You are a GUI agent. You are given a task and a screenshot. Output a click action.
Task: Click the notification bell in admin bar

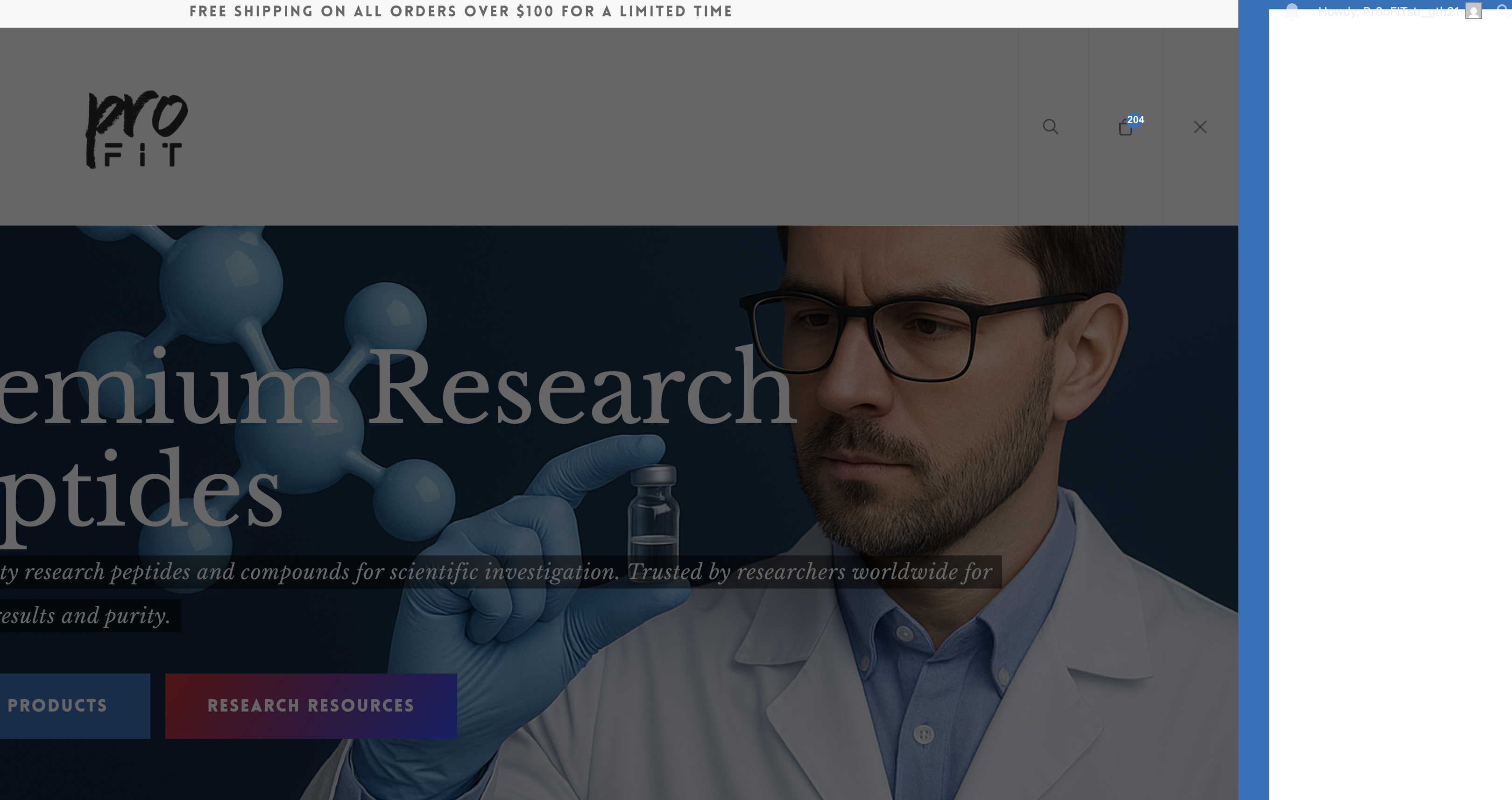coord(1291,11)
